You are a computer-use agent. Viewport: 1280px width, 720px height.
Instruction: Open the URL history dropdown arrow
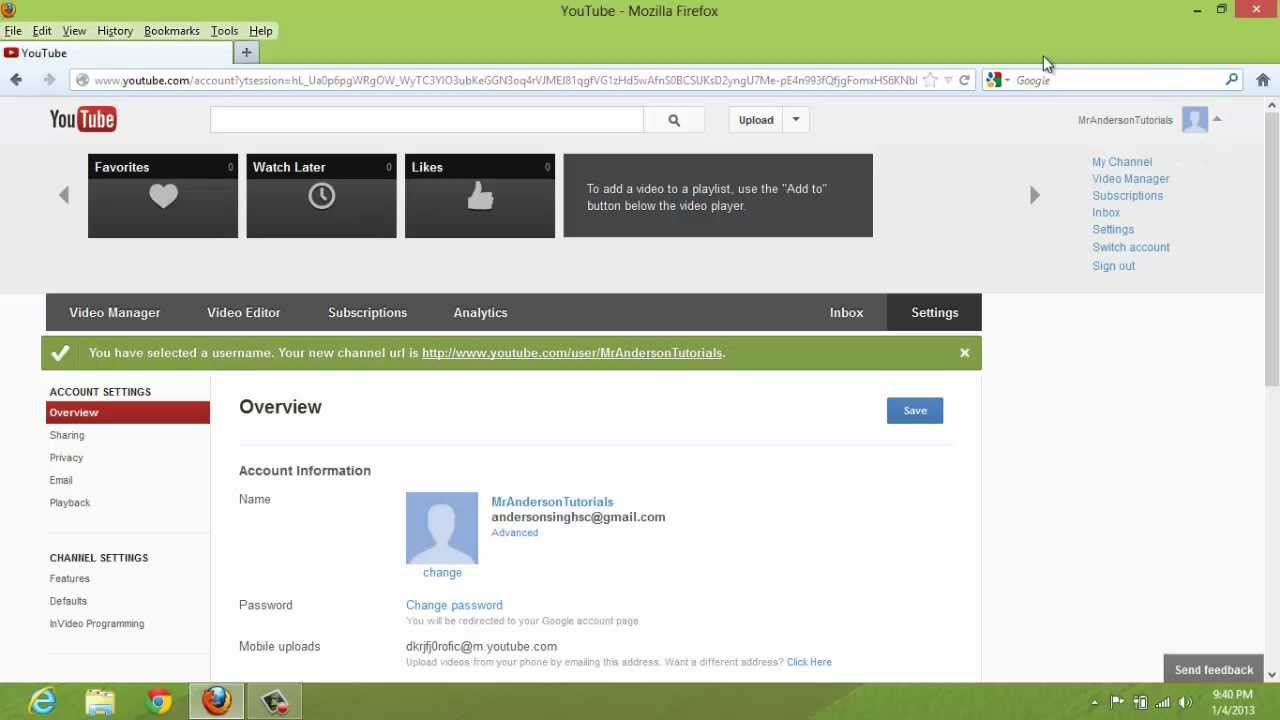[948, 80]
